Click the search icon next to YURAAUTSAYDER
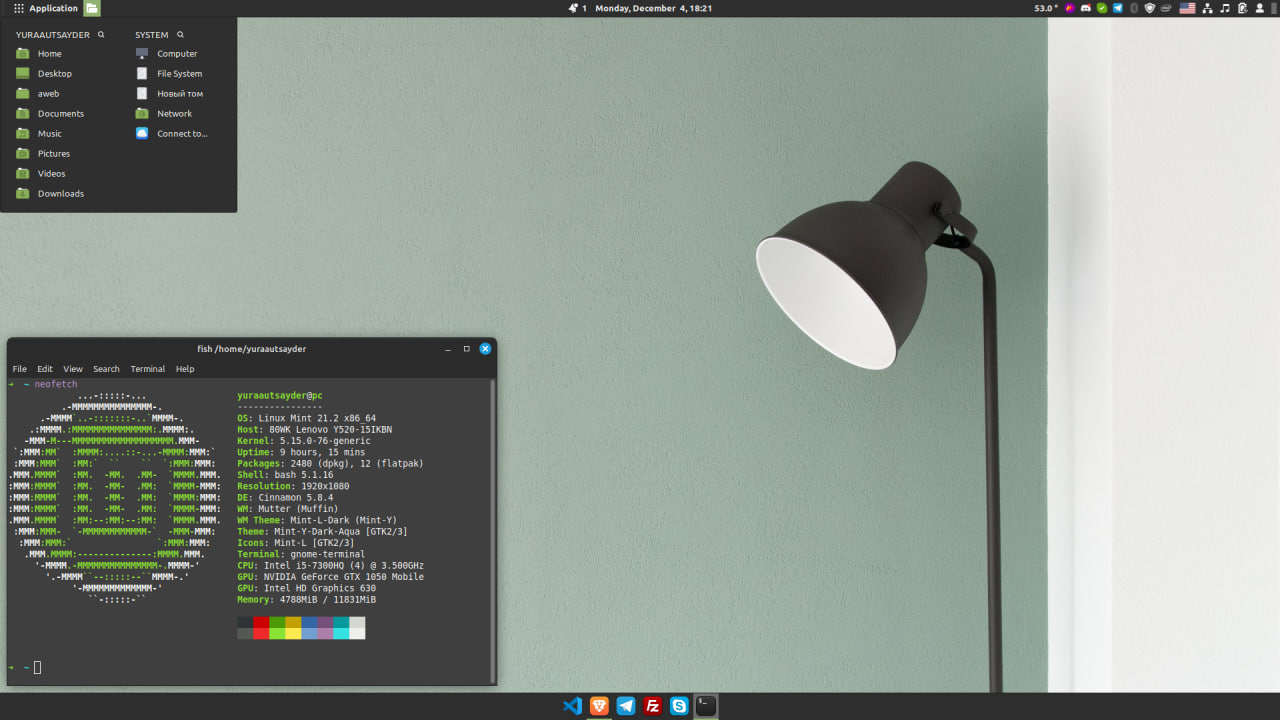This screenshot has width=1280, height=720. pyautogui.click(x=101, y=35)
